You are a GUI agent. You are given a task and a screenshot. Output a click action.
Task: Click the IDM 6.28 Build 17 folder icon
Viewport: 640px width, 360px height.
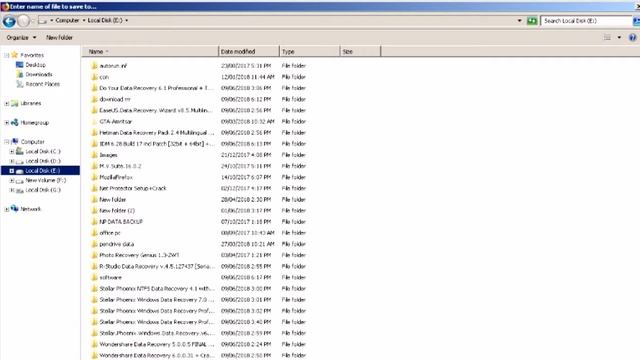pos(94,144)
